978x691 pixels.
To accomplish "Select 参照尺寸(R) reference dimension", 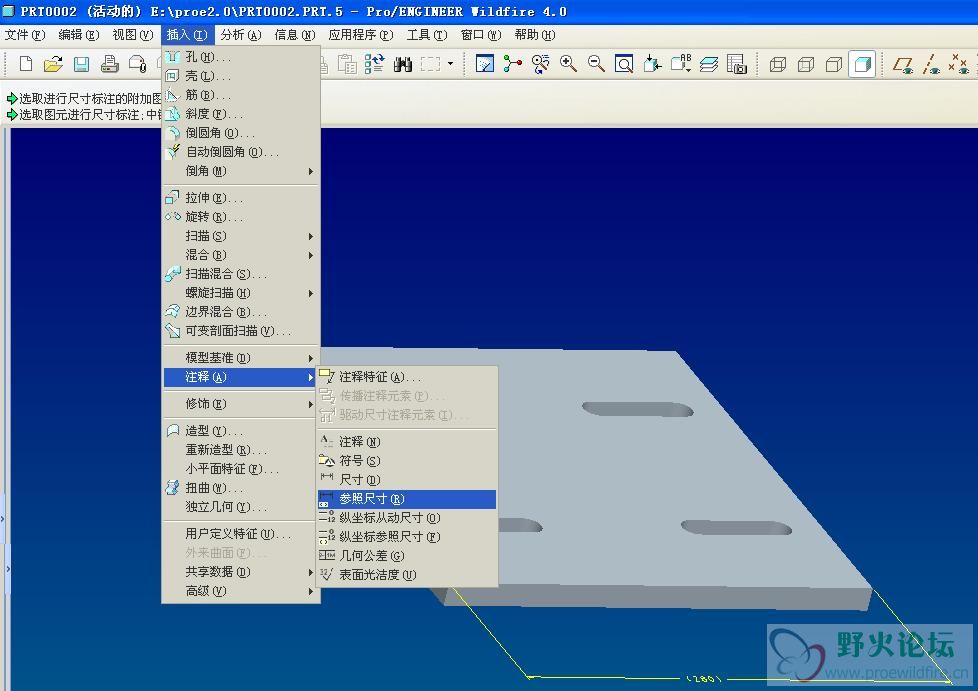I will tap(407, 499).
